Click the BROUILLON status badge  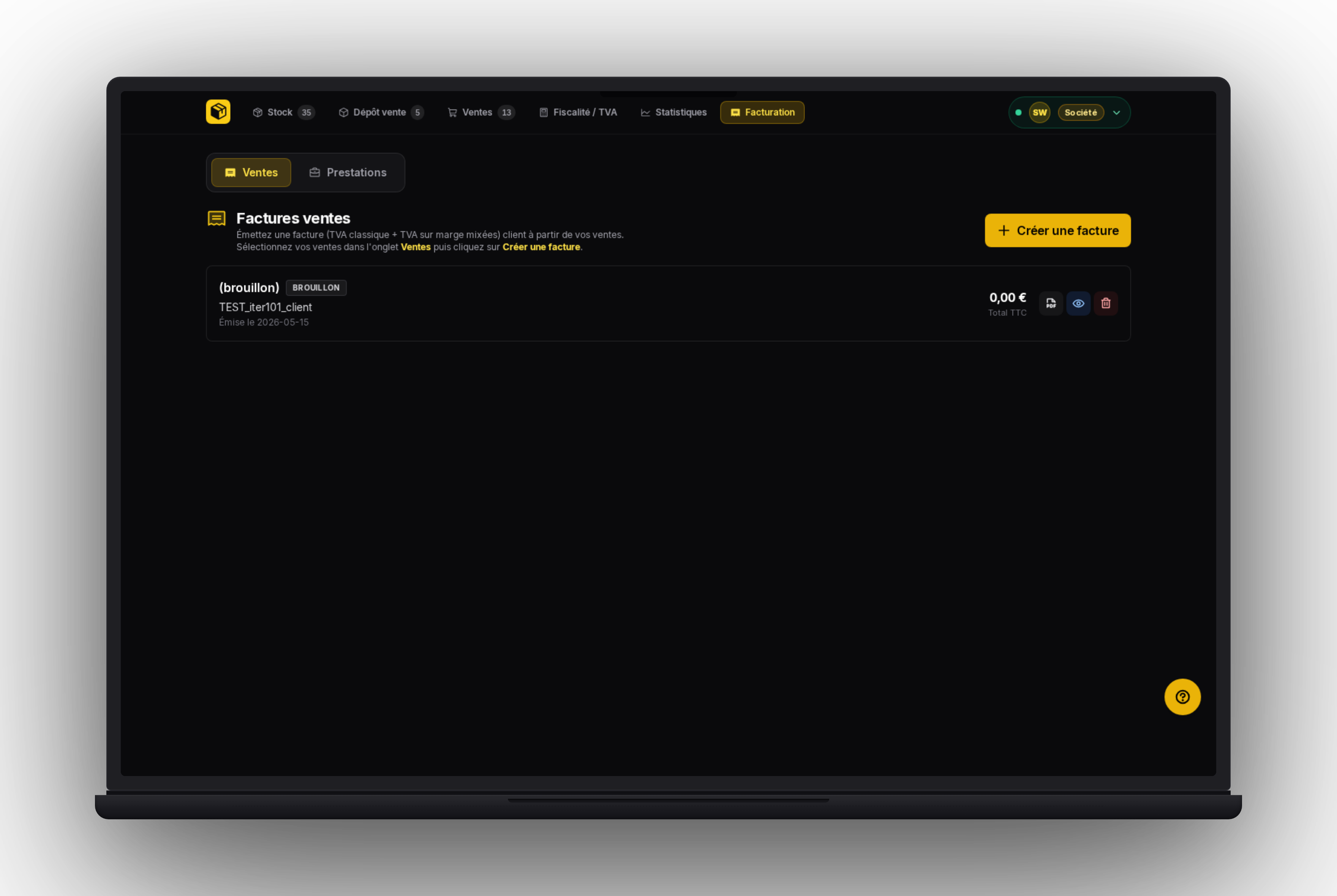(x=316, y=287)
